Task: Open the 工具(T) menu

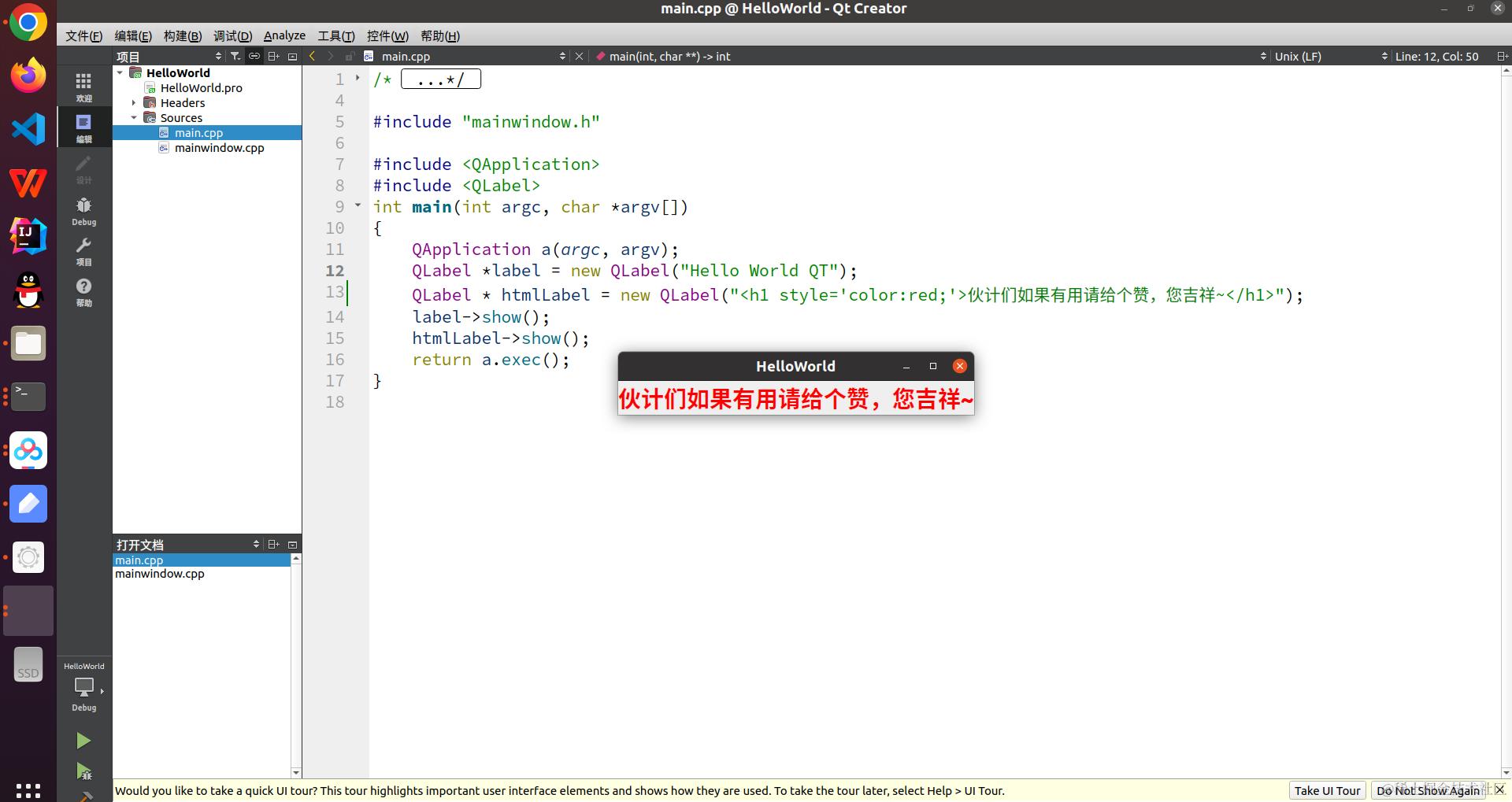Action: point(336,35)
